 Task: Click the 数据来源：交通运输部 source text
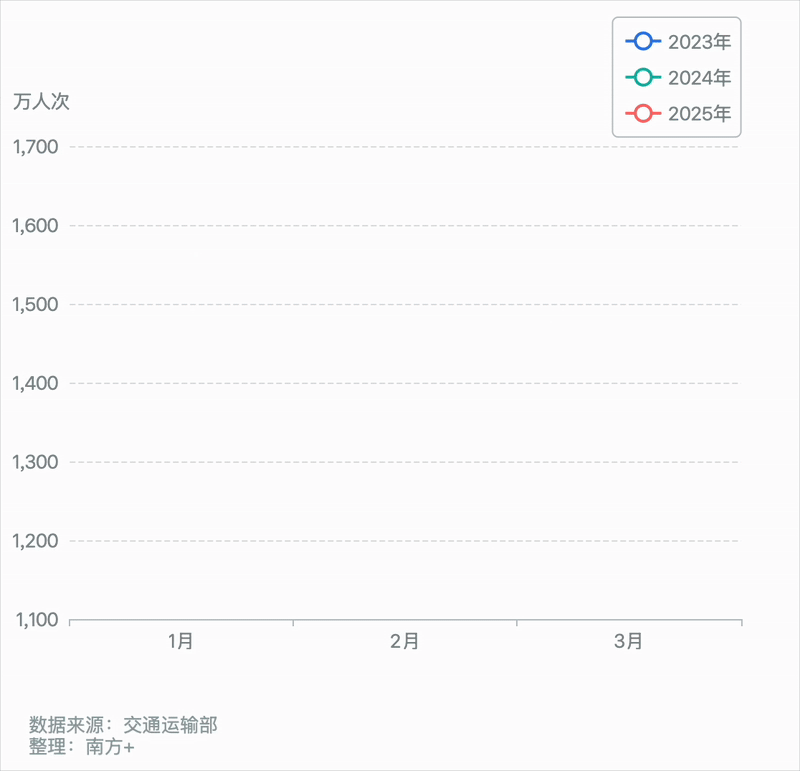123,725
